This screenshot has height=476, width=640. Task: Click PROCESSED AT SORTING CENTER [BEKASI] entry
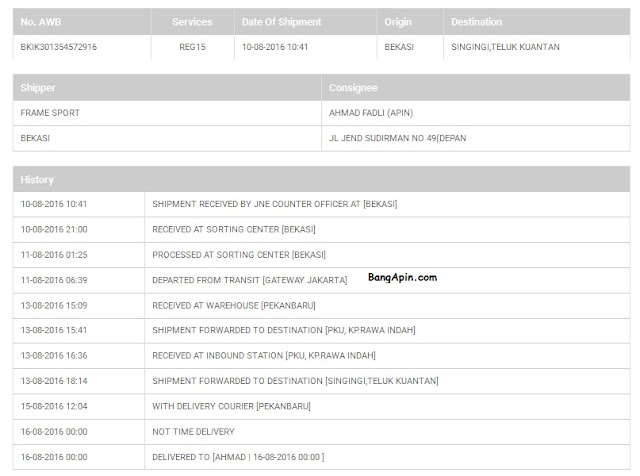pos(239,255)
